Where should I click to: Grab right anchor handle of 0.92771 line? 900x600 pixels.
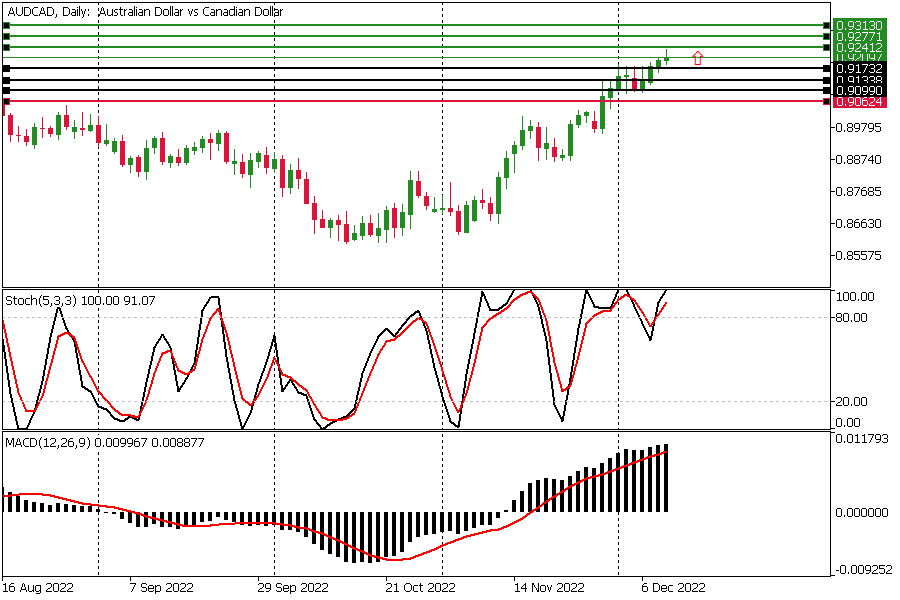[x=827, y=36]
